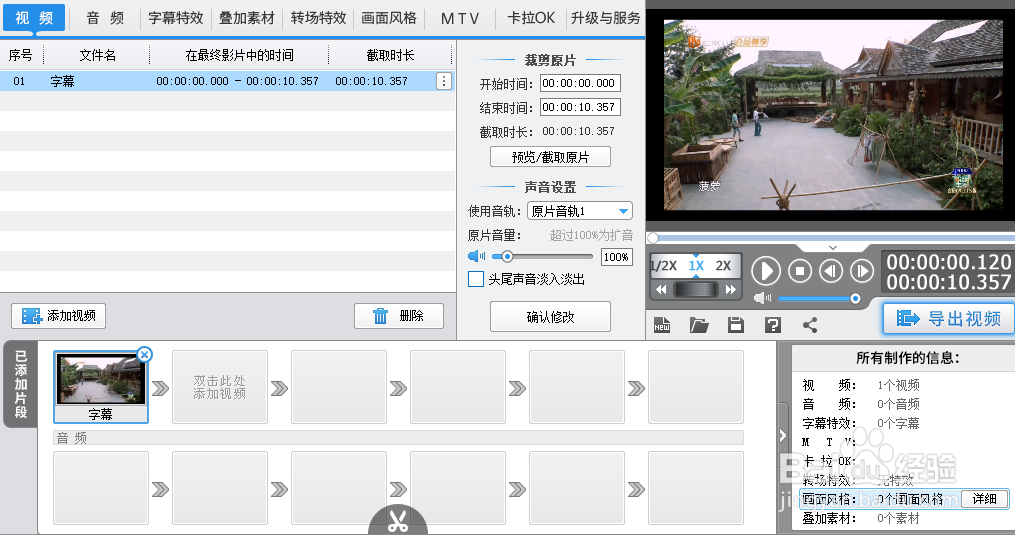The image size is (1015, 535).
Task: Click the 开始时间 input field
Action: pos(580,84)
